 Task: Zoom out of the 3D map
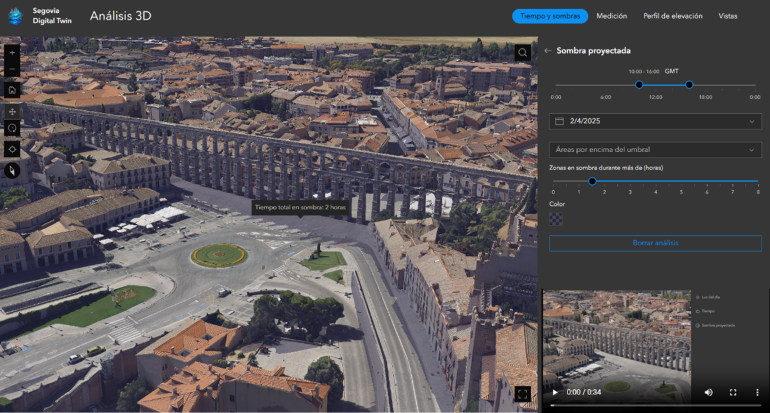coord(12,69)
